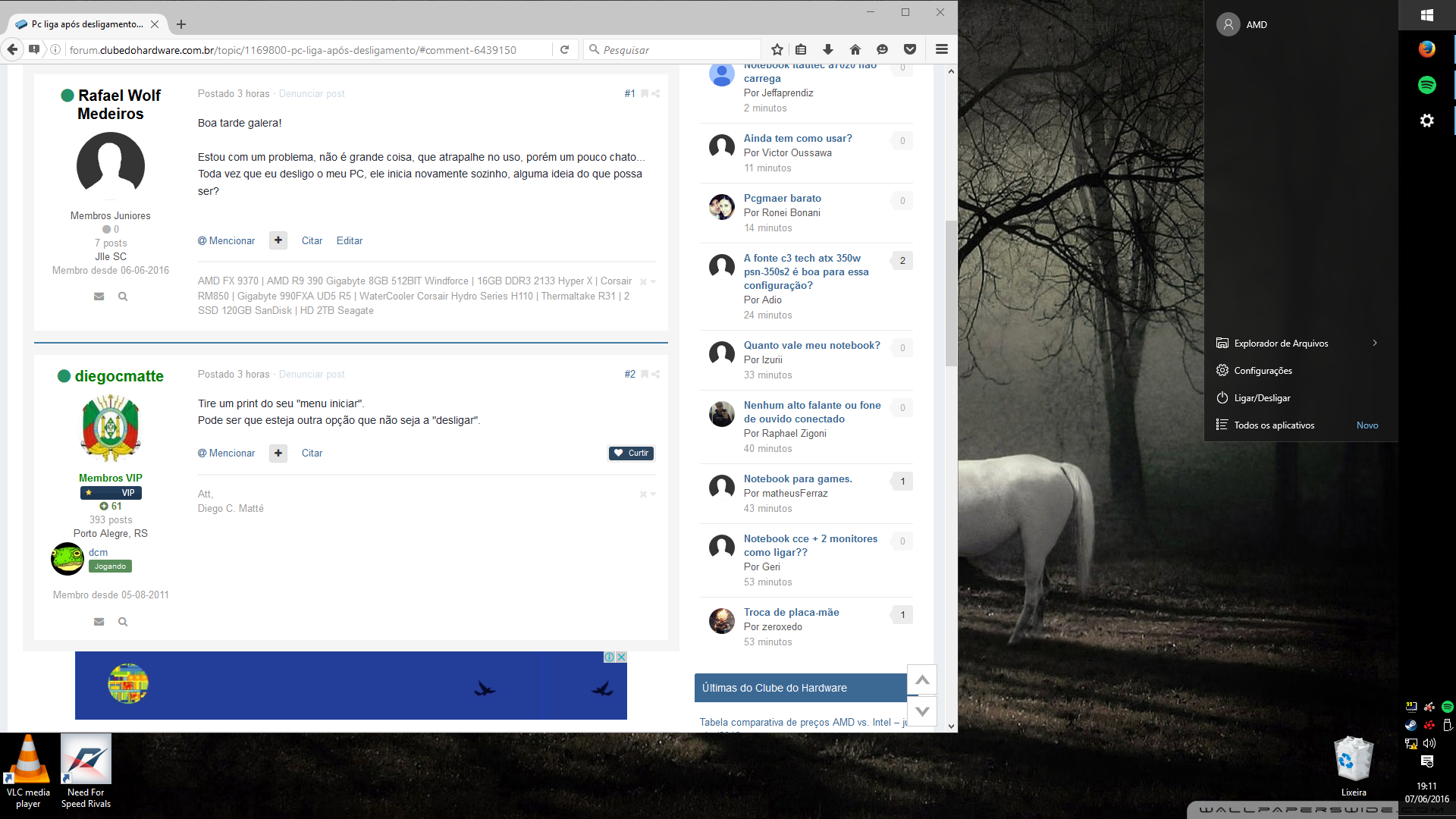Send message to Rafael Wolf via envelope icon
This screenshot has height=819, width=1456.
point(99,297)
